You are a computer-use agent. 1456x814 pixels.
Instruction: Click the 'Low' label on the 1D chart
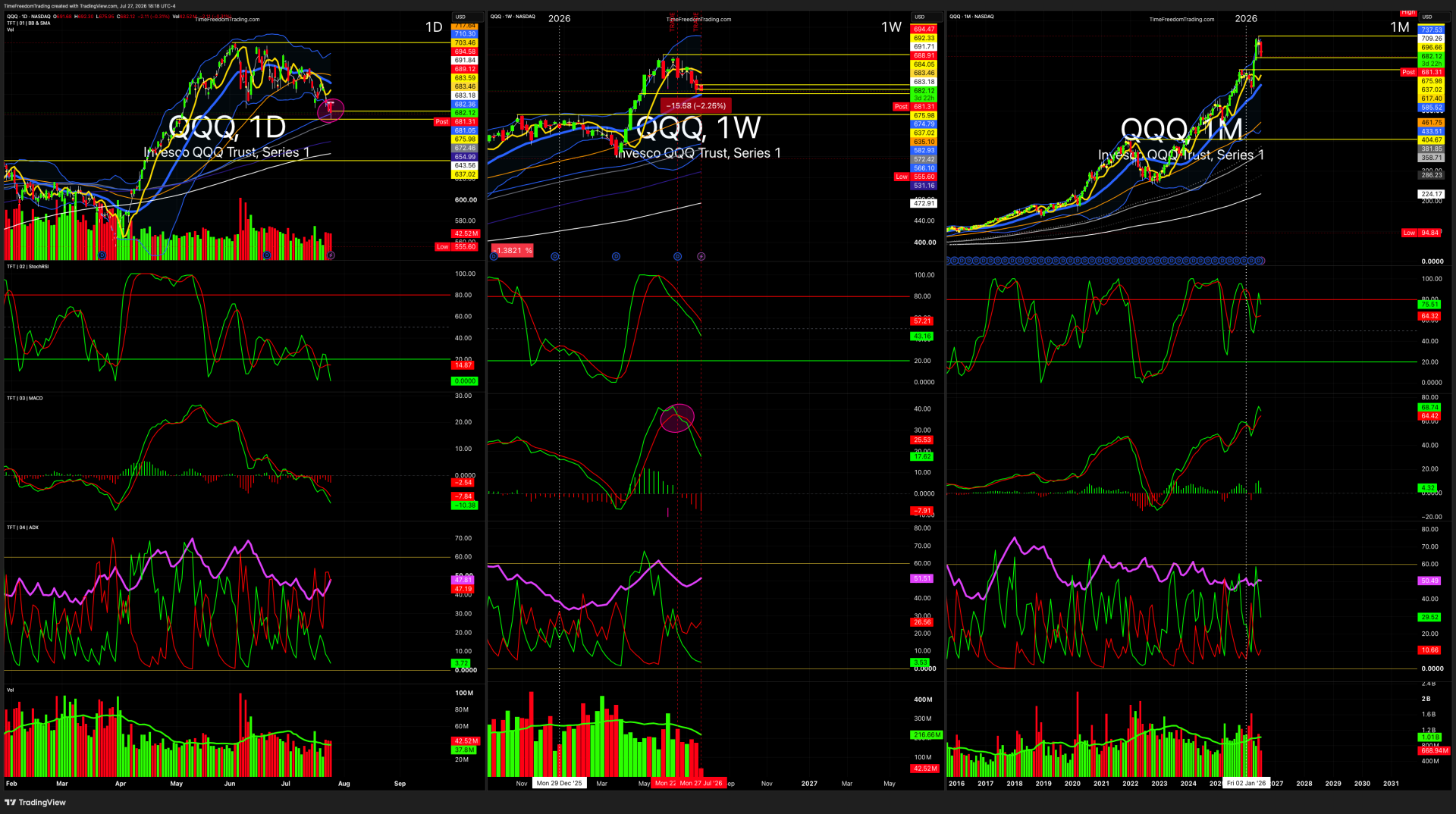(x=443, y=247)
